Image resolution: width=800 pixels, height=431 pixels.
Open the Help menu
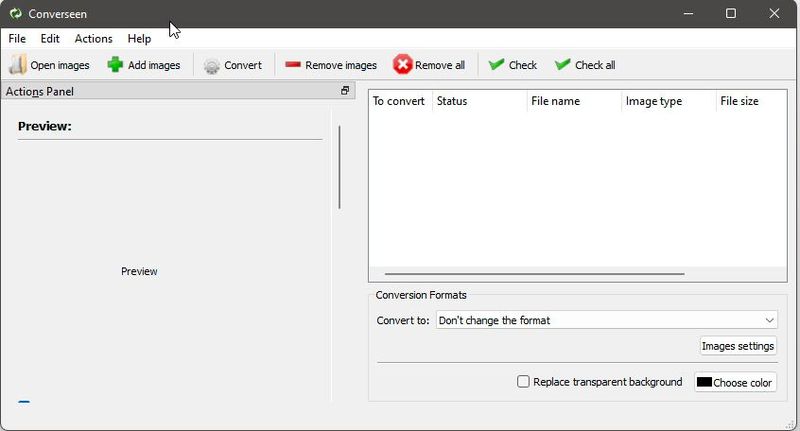point(139,39)
